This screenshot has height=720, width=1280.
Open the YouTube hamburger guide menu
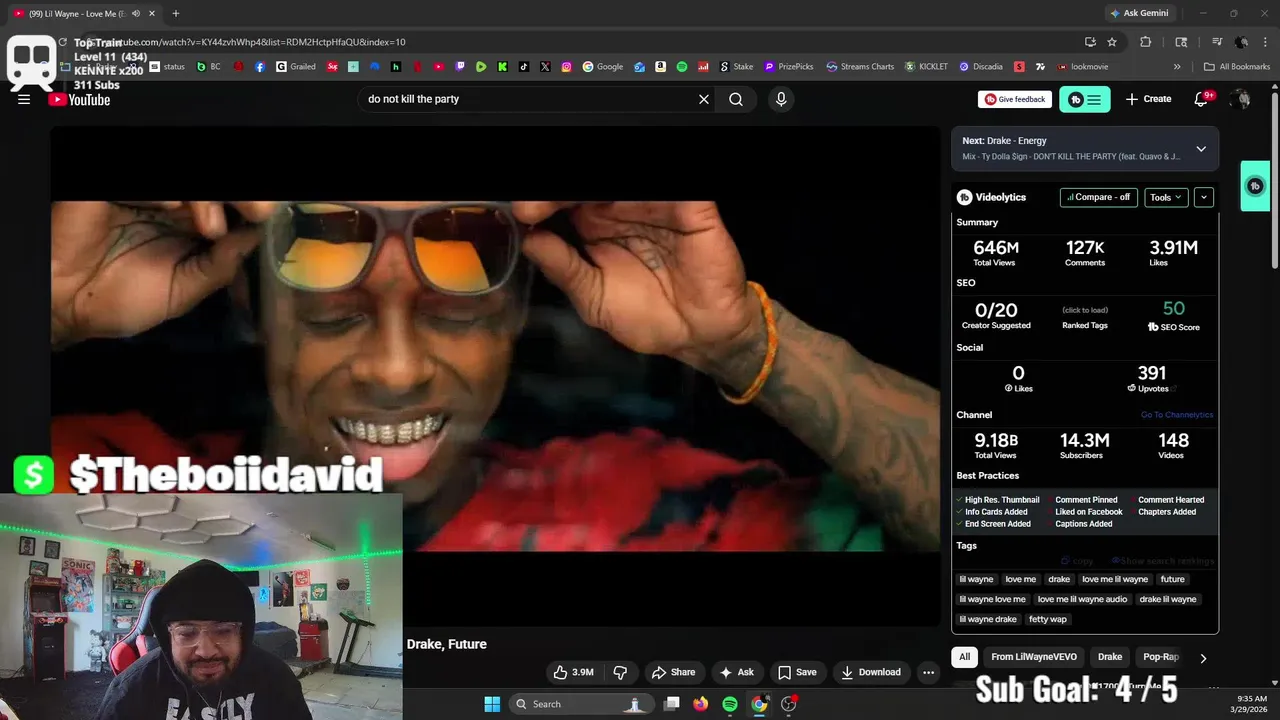pyautogui.click(x=24, y=99)
